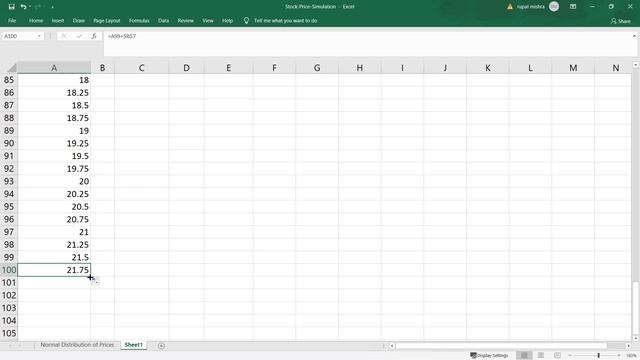Viewport: 640px width, 360px height.
Task: Click the horizontal scrollbar left arrow
Action: (392, 346)
